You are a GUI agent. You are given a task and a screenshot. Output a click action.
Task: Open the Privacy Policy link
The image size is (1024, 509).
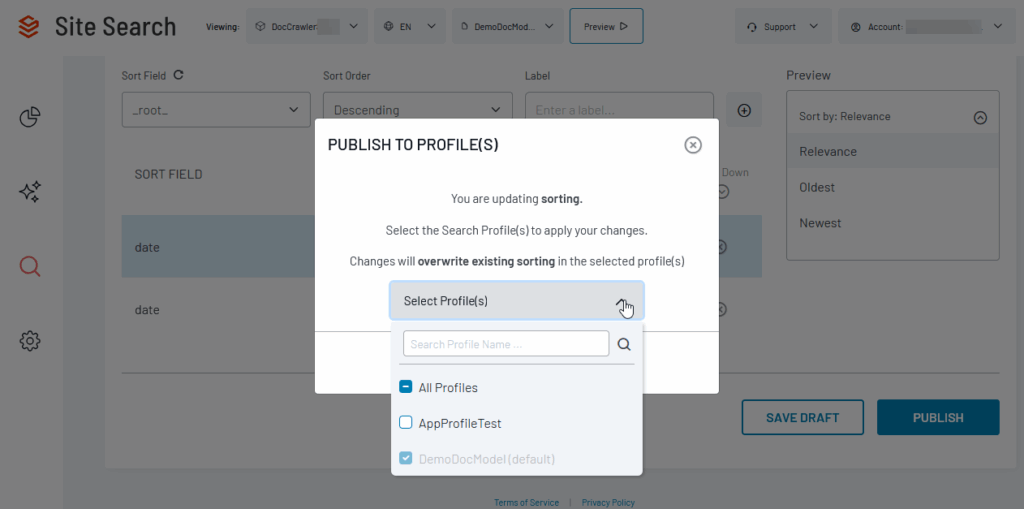[608, 502]
